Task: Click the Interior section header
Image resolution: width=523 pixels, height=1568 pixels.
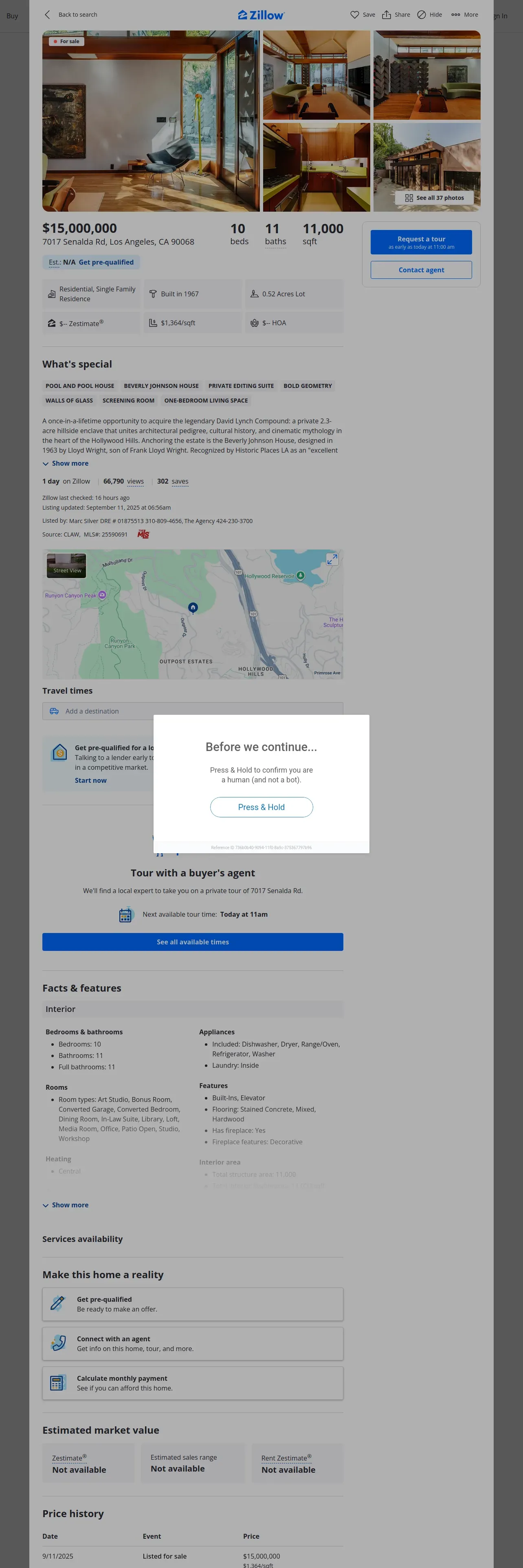Action: tap(192, 1009)
